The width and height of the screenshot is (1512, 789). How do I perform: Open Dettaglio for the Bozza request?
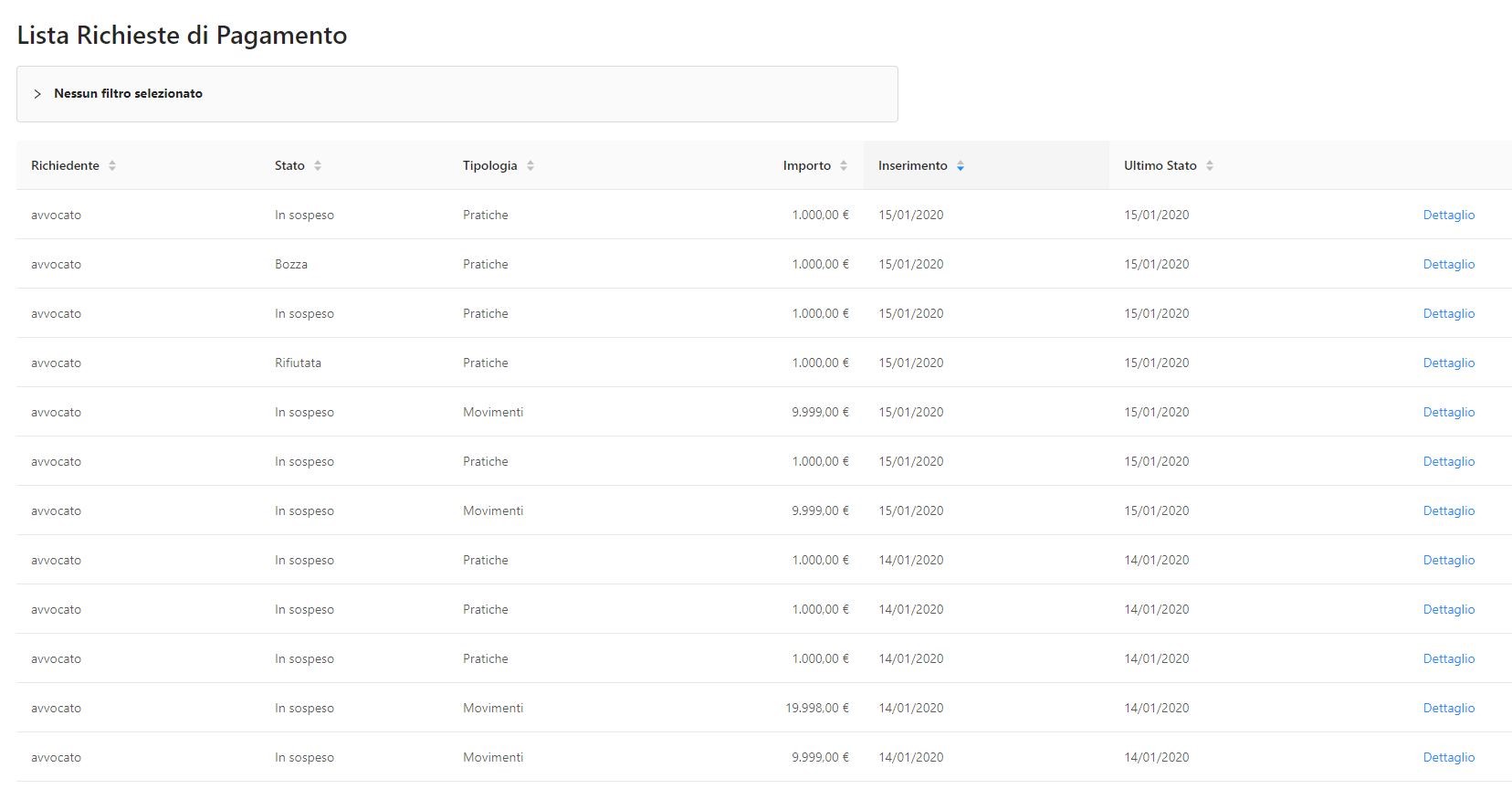click(1448, 264)
